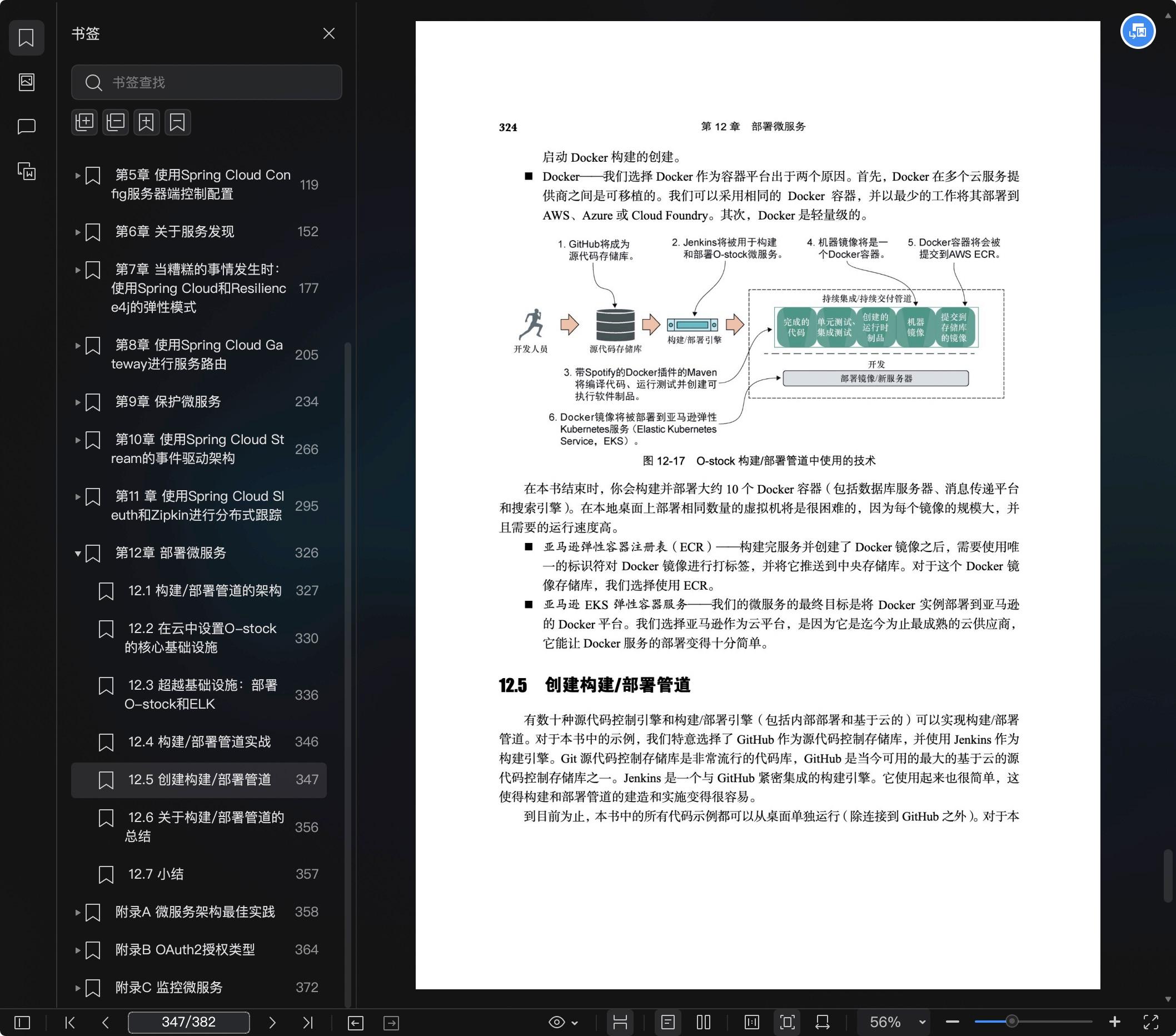Screen dimensions: 1176x1036
Task: Click the zoom slider handle
Action: [x=1011, y=1022]
